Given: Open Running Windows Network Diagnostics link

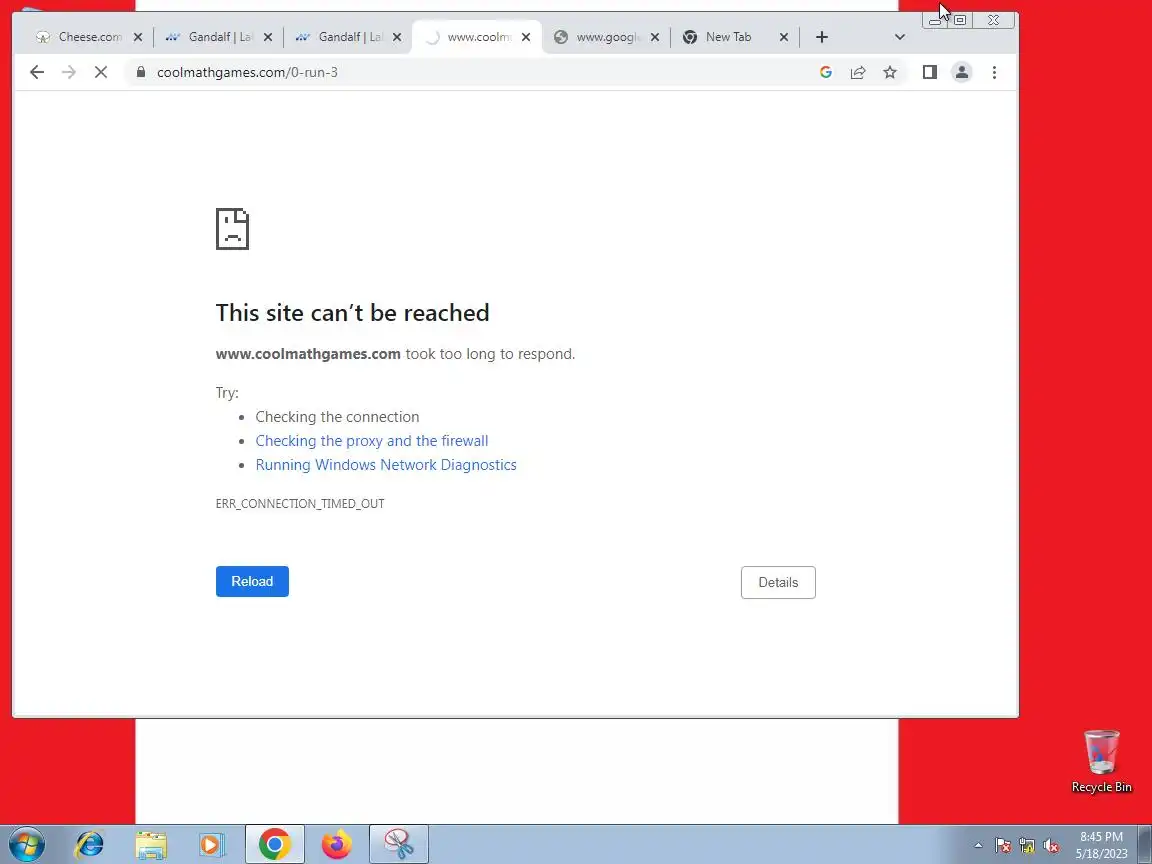Looking at the screenshot, I should click(x=386, y=464).
